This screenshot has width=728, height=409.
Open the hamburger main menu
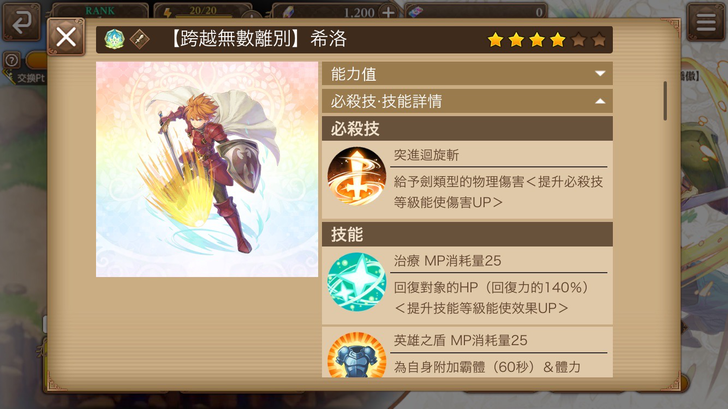(706, 22)
